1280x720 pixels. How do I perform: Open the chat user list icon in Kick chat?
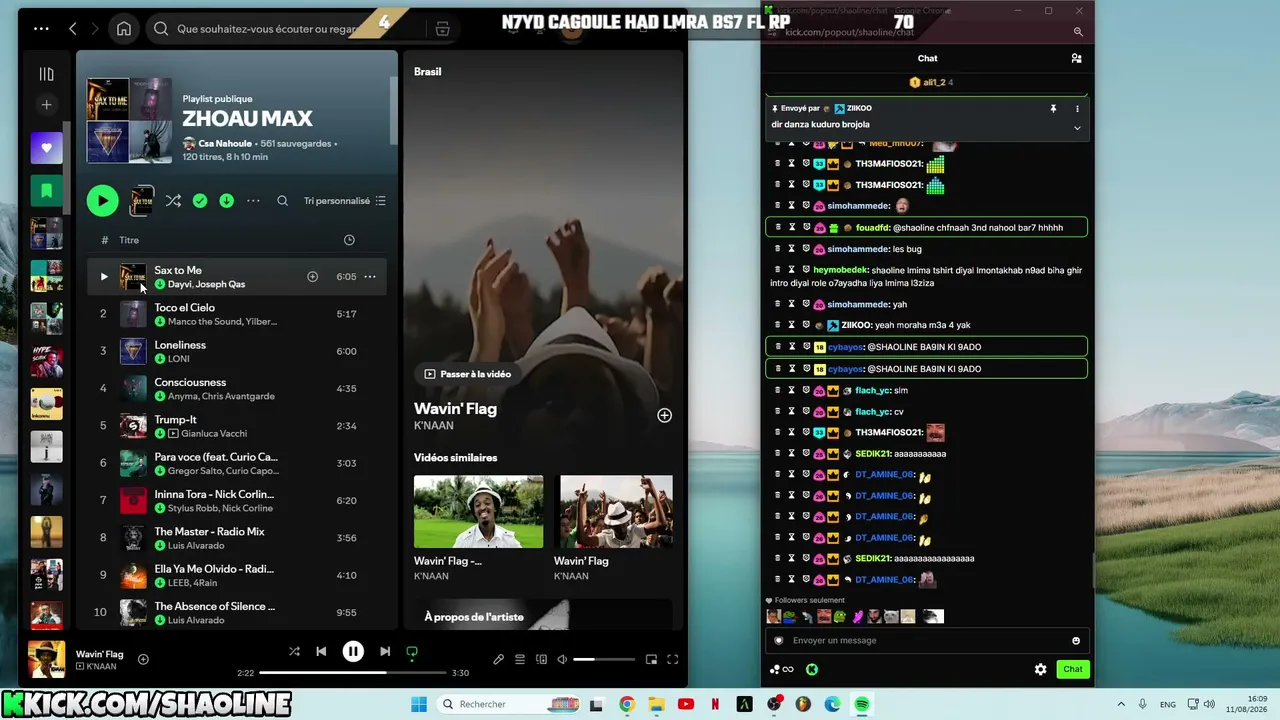coord(1076,59)
